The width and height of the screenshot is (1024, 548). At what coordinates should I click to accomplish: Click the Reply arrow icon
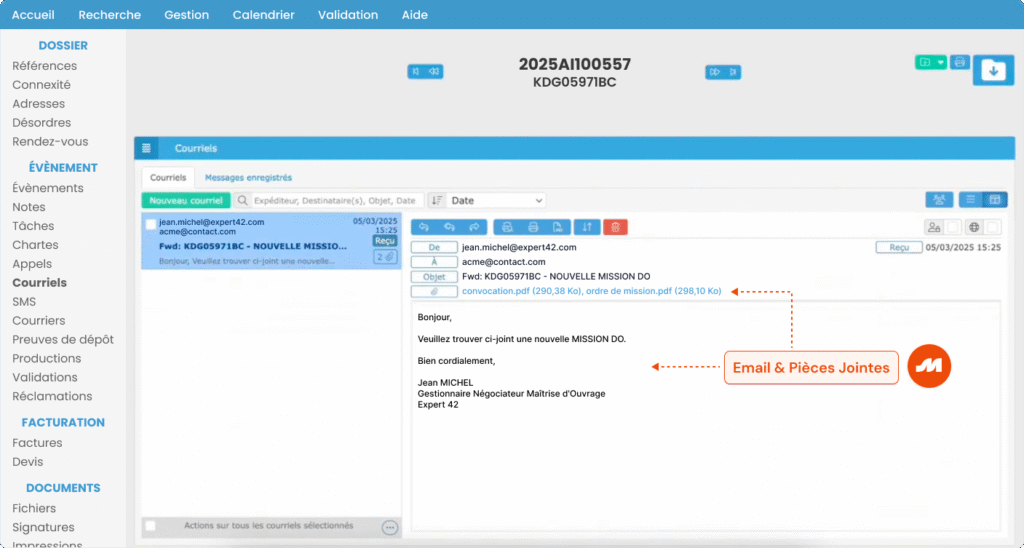click(424, 227)
